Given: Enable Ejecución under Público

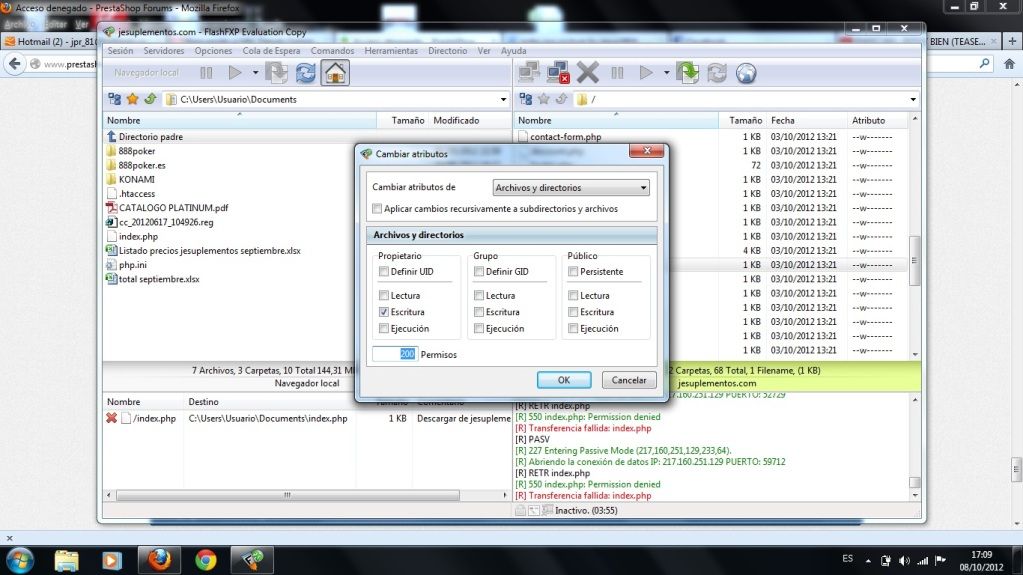Looking at the screenshot, I should (x=573, y=328).
